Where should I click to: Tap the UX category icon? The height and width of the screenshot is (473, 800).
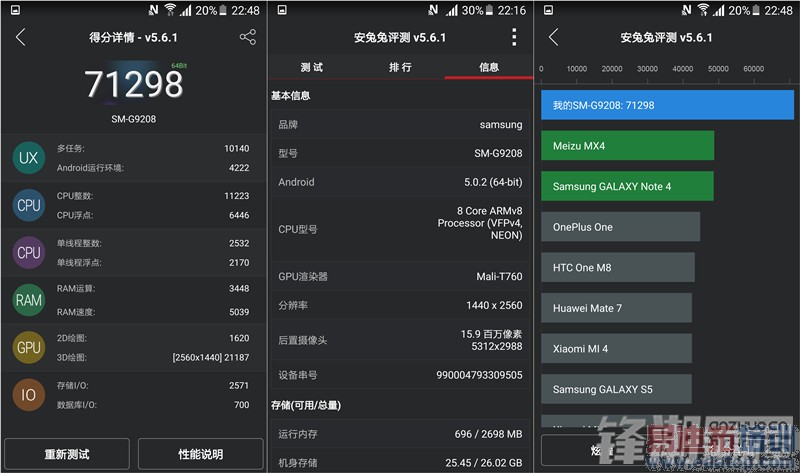point(29,158)
